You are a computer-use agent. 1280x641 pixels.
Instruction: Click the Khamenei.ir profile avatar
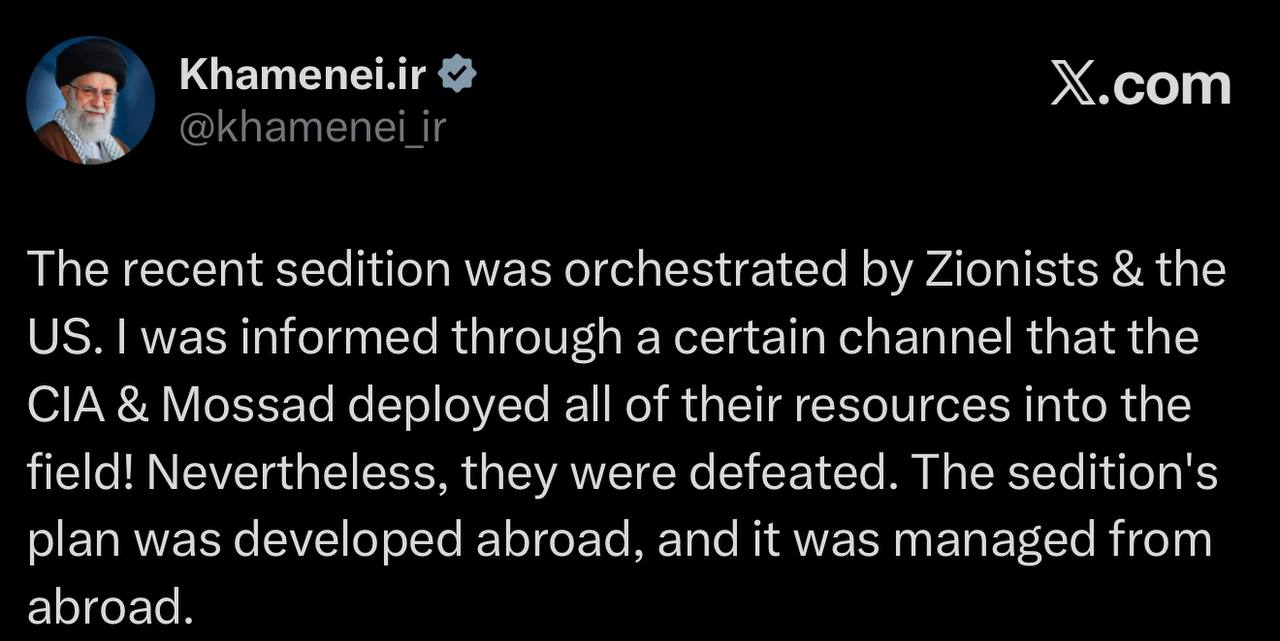click(90, 100)
